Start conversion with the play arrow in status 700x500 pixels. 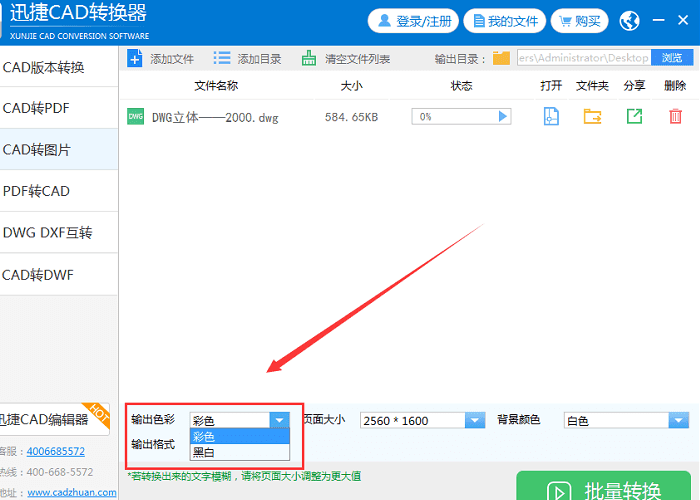(503, 117)
